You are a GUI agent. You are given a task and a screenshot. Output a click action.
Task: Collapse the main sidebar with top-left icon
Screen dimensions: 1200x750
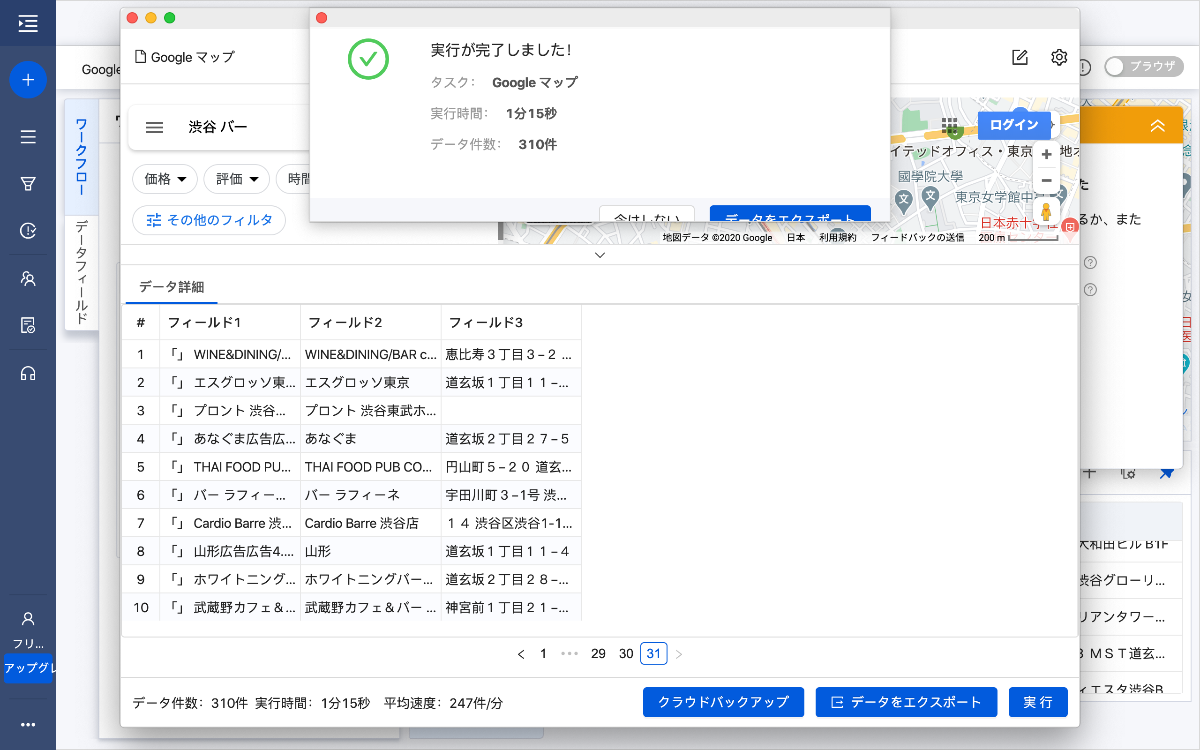click(28, 22)
